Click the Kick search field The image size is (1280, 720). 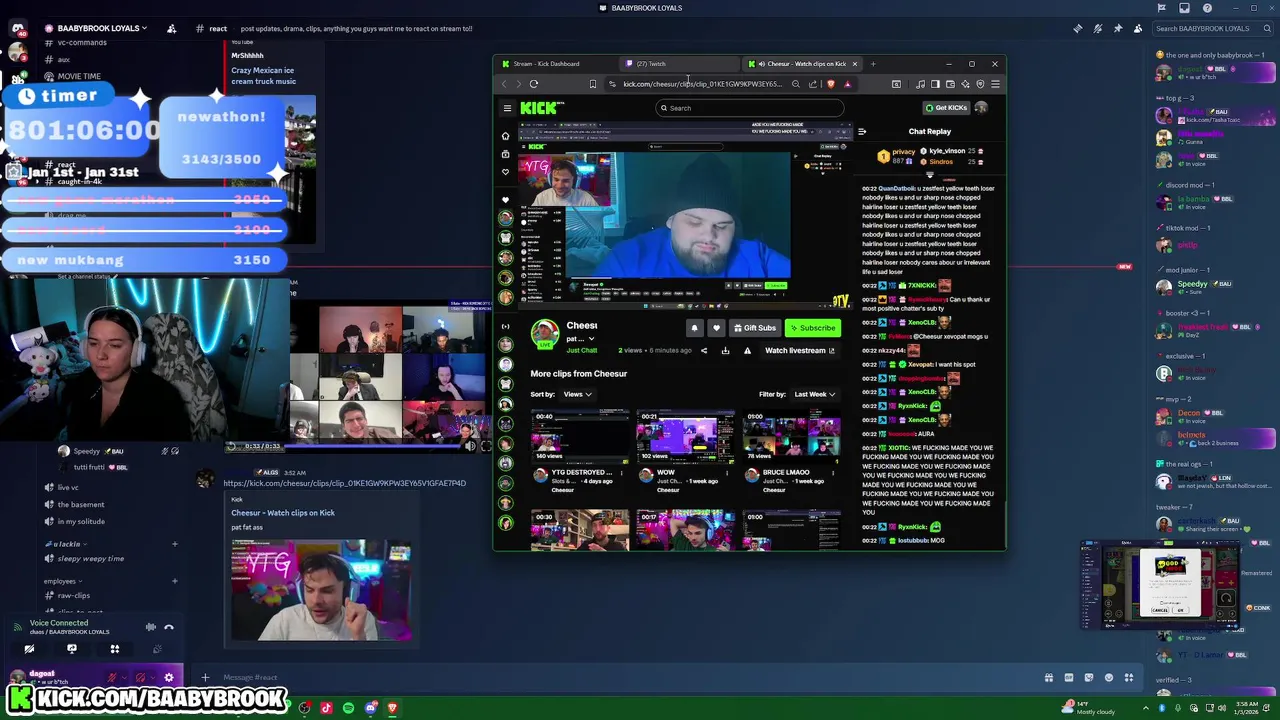coord(750,108)
